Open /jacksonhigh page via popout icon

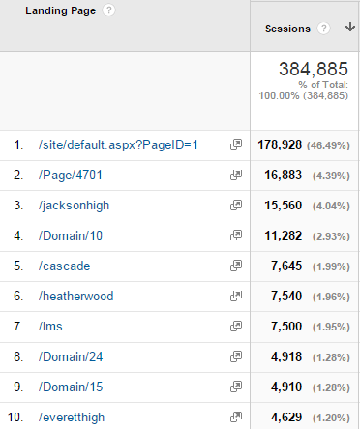pyautogui.click(x=236, y=205)
